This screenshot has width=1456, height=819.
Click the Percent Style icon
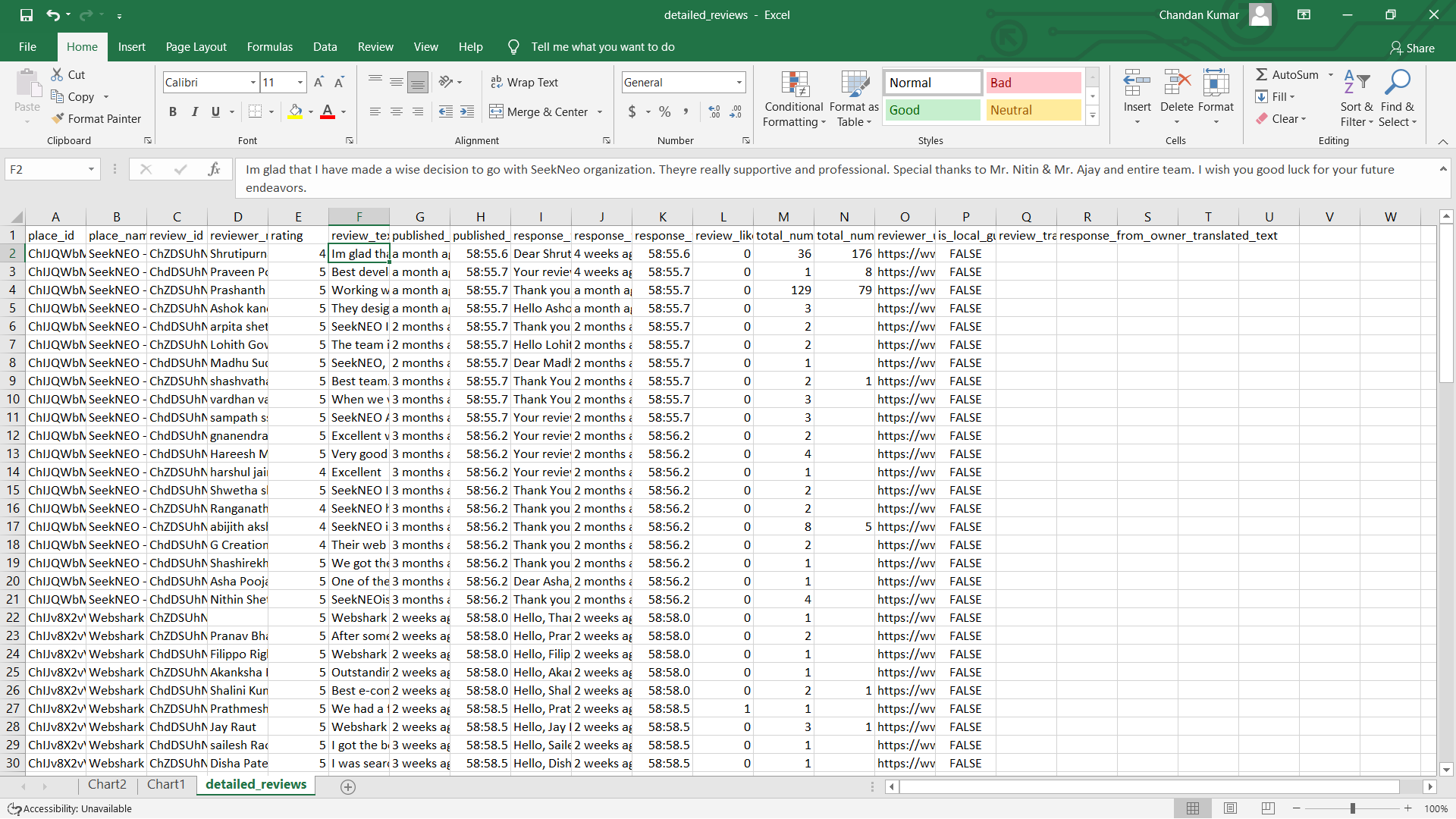coord(664,111)
